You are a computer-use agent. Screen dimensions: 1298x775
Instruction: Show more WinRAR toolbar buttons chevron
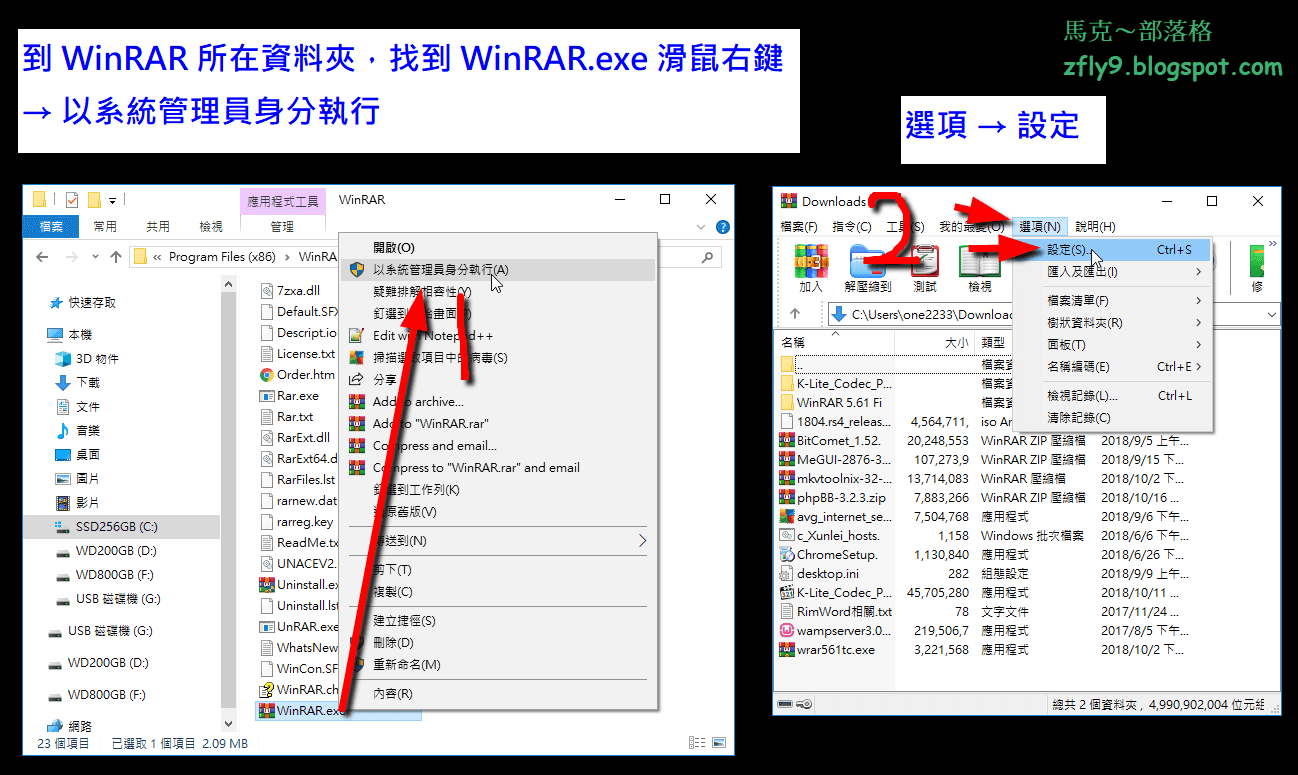1272,243
